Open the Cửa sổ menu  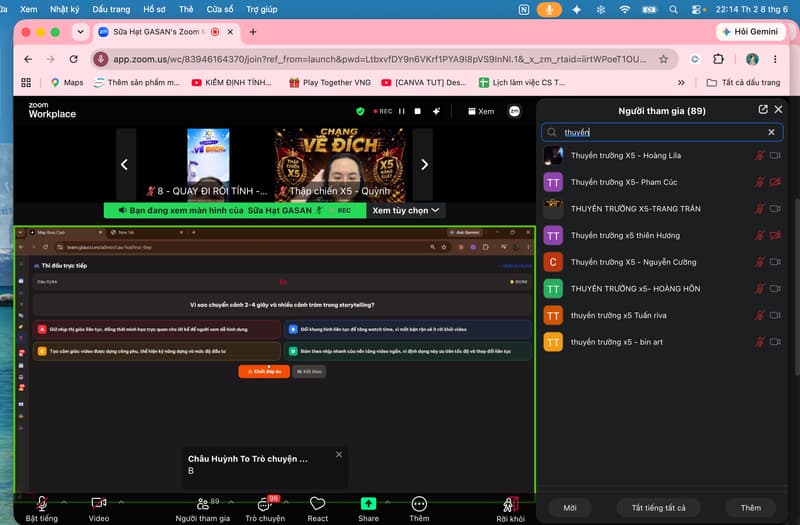(220, 9)
